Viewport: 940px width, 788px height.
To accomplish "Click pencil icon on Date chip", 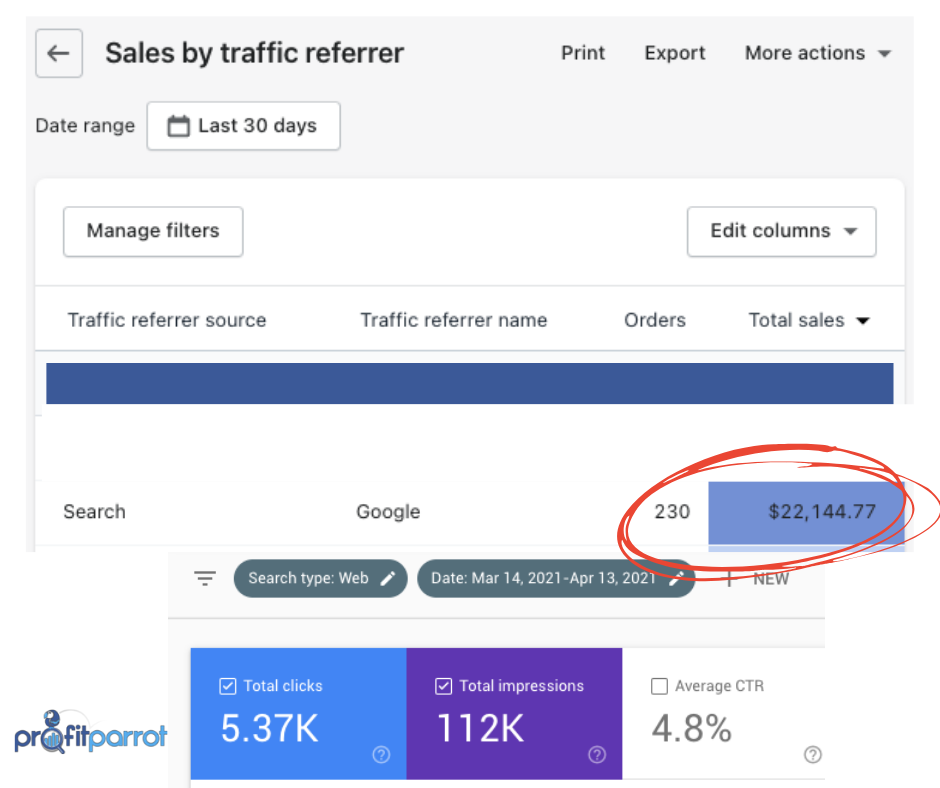I will [x=677, y=578].
